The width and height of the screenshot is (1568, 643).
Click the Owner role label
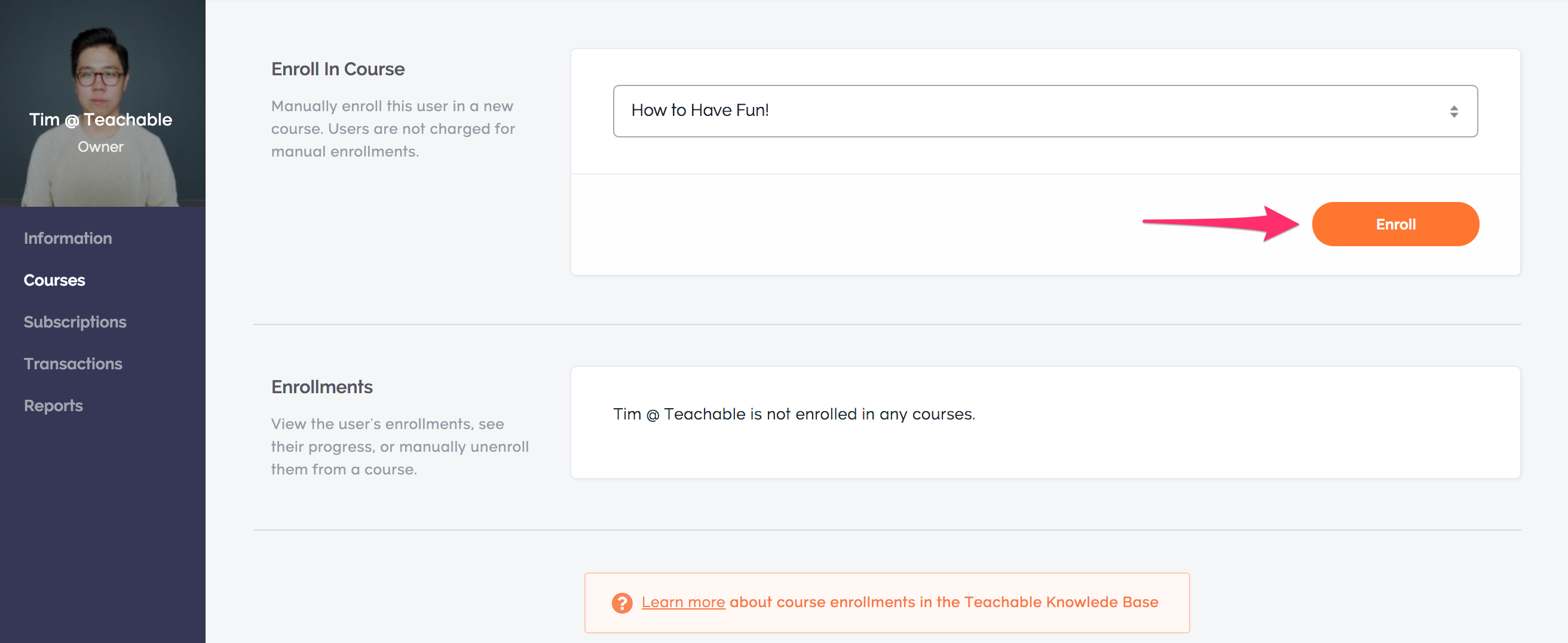[x=100, y=147]
